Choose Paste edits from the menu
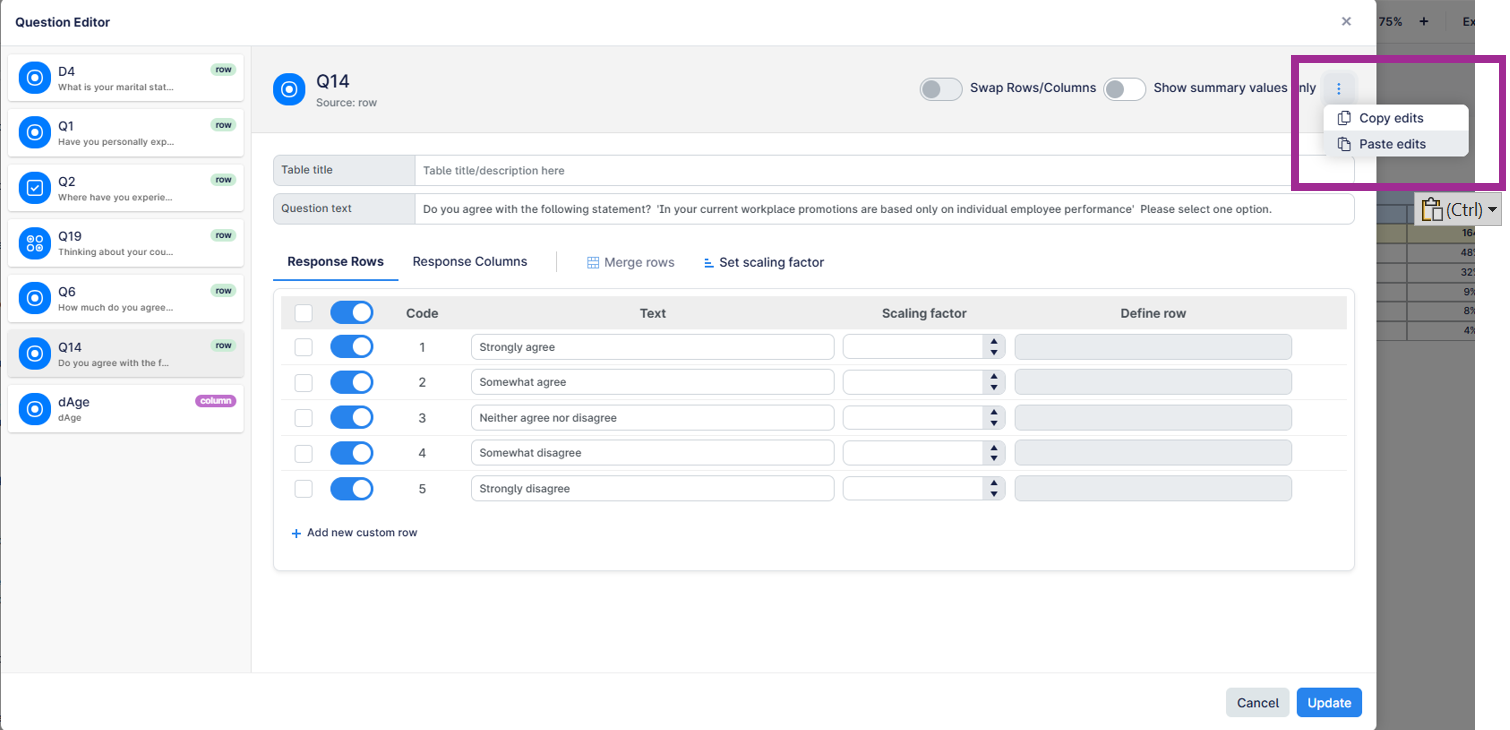Viewport: 1510px width, 730px height. (x=1391, y=144)
